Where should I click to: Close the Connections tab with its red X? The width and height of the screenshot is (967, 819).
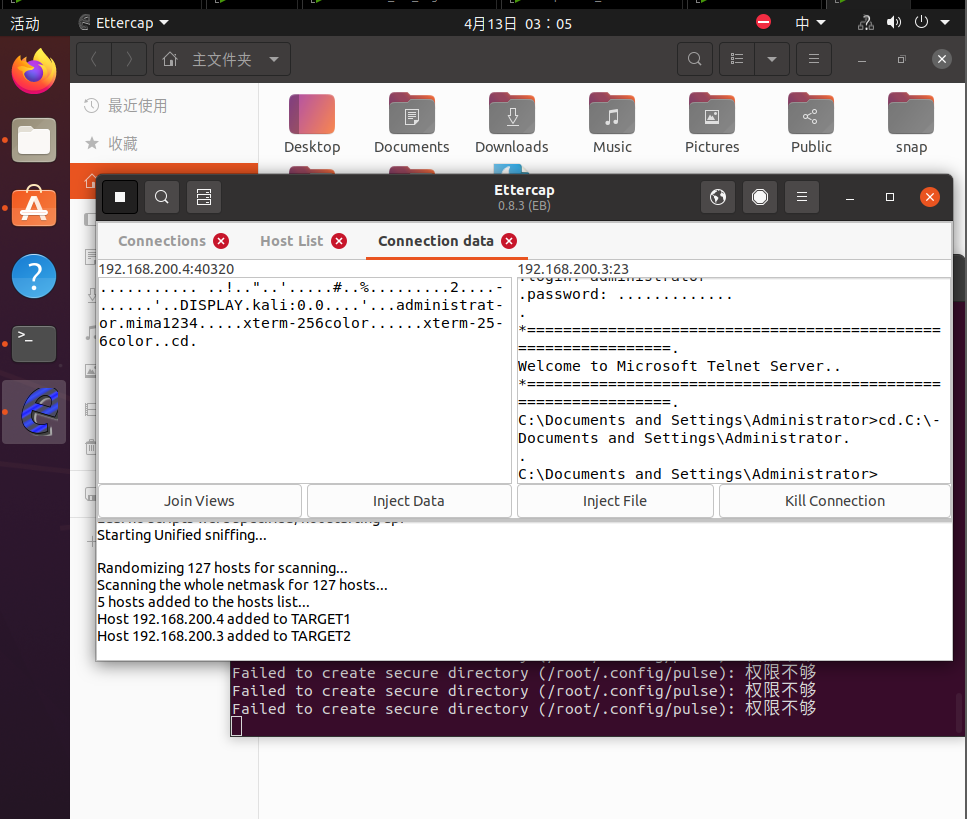click(221, 241)
